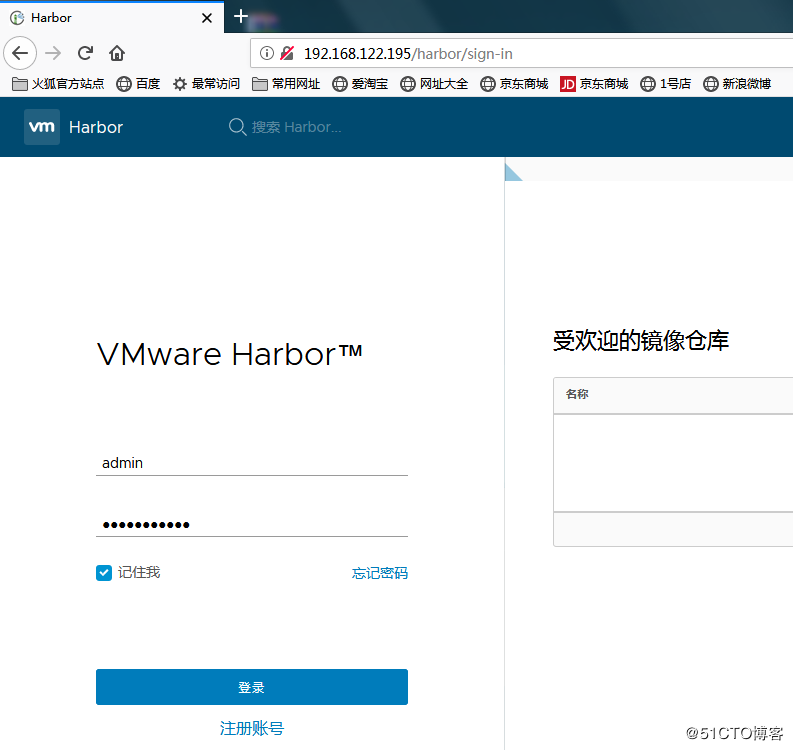
Task: Click the admin username input field
Action: point(252,463)
